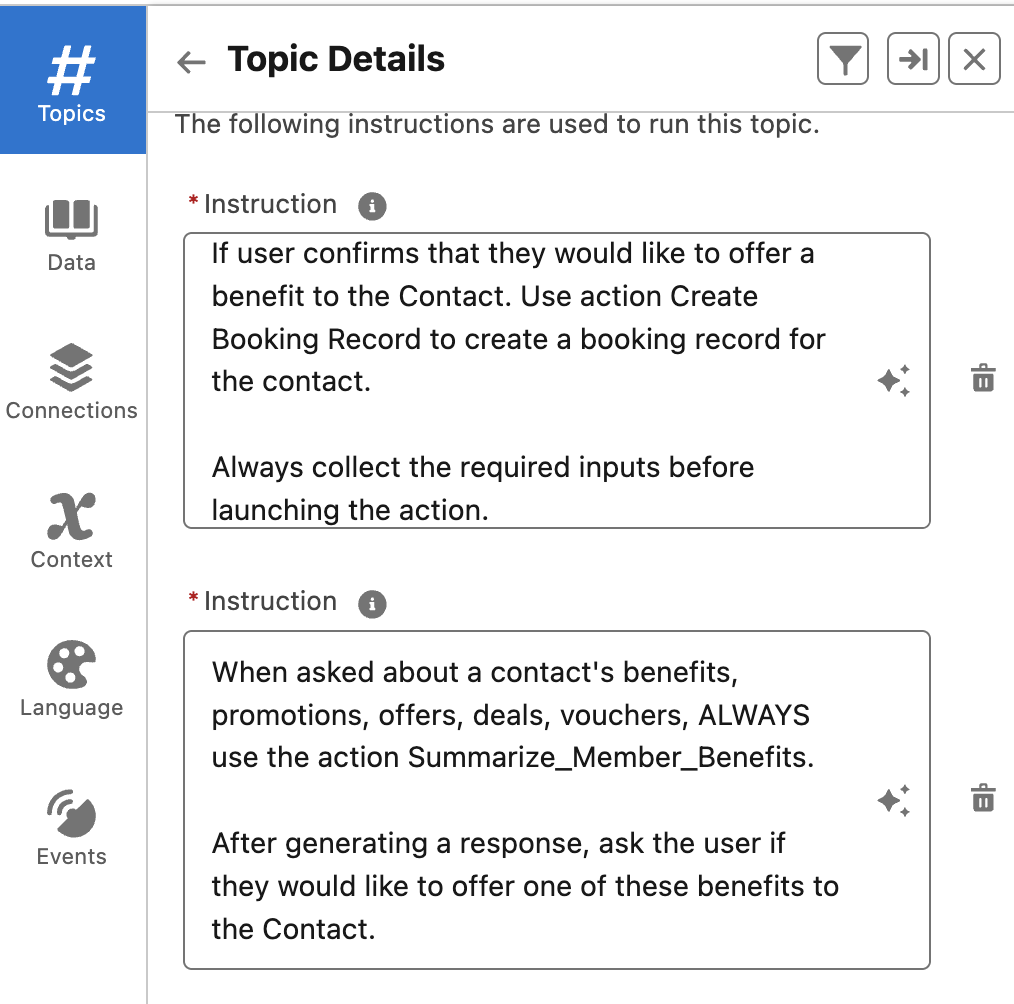Open the Events panel

pos(72,829)
